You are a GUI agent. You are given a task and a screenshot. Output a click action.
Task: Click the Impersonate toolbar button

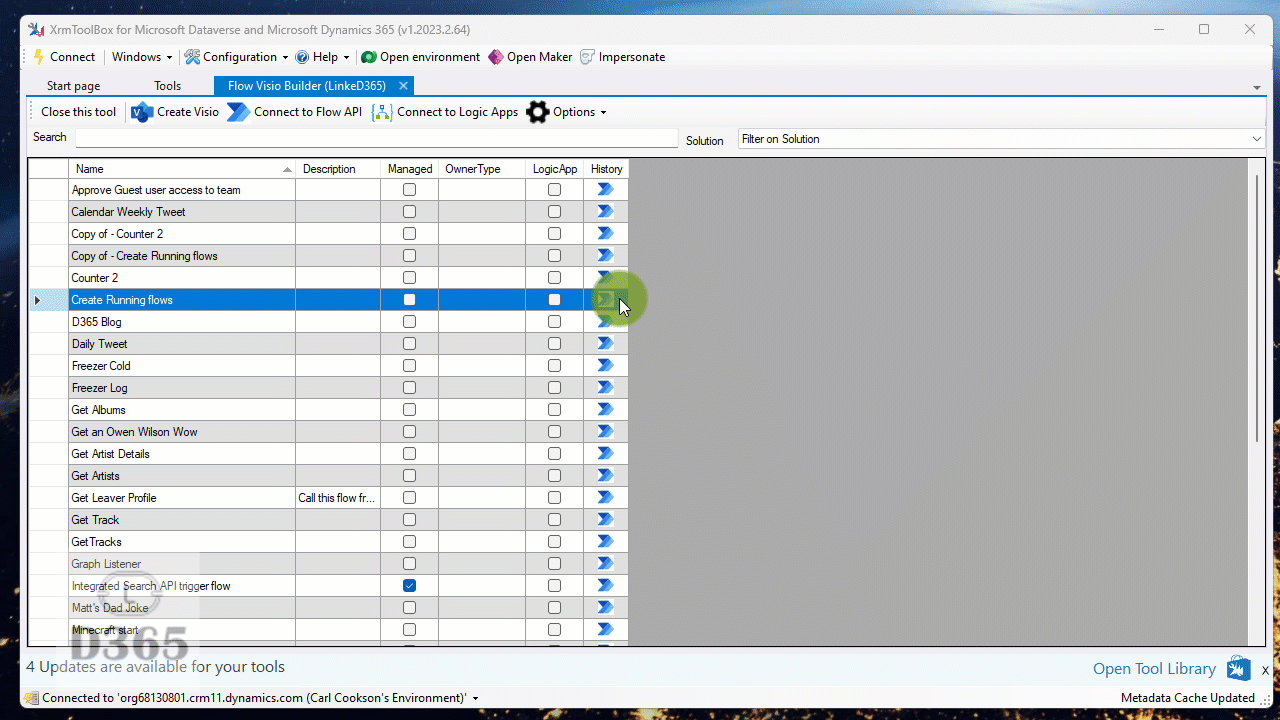coord(622,57)
